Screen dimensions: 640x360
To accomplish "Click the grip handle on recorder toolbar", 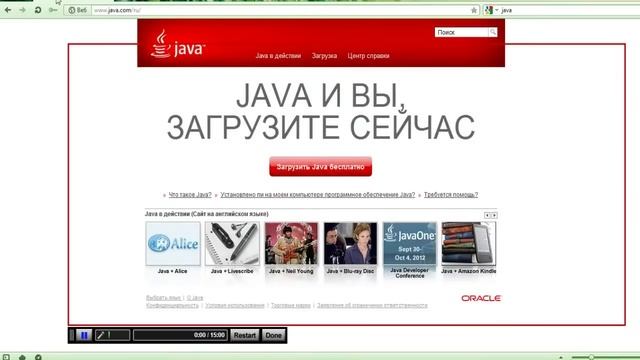I will 72,335.
